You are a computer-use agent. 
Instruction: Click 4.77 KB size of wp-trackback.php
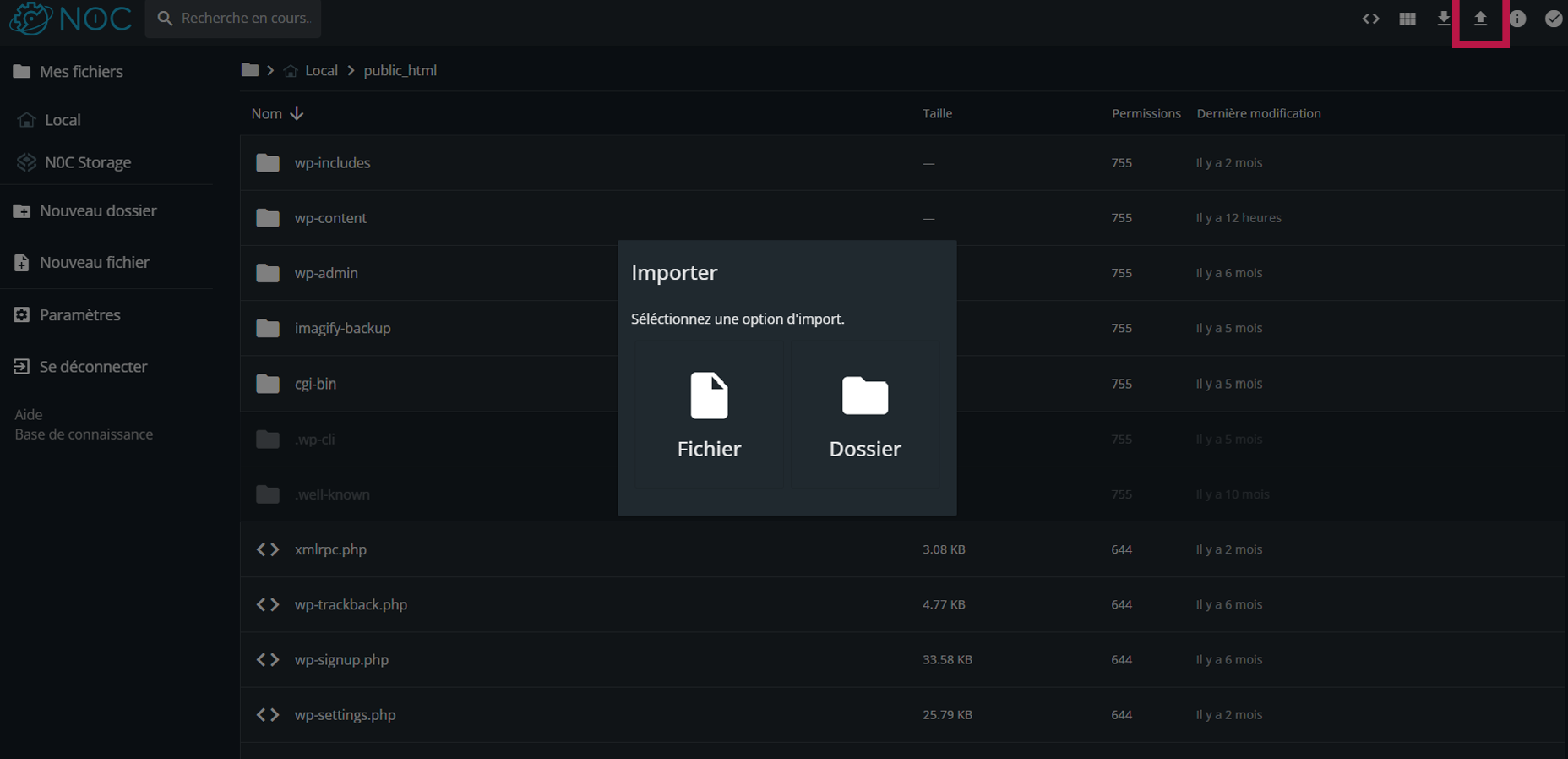point(944,604)
